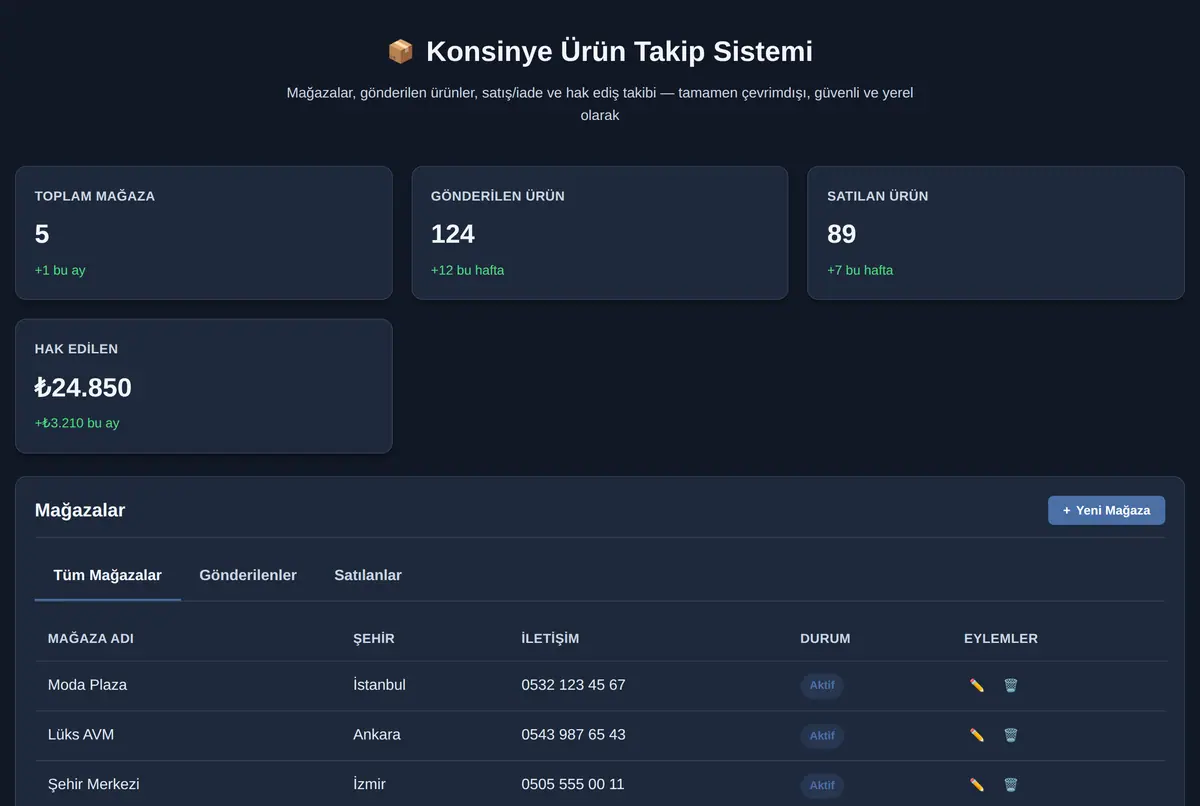Select the Hak Edilen stat card

point(204,386)
